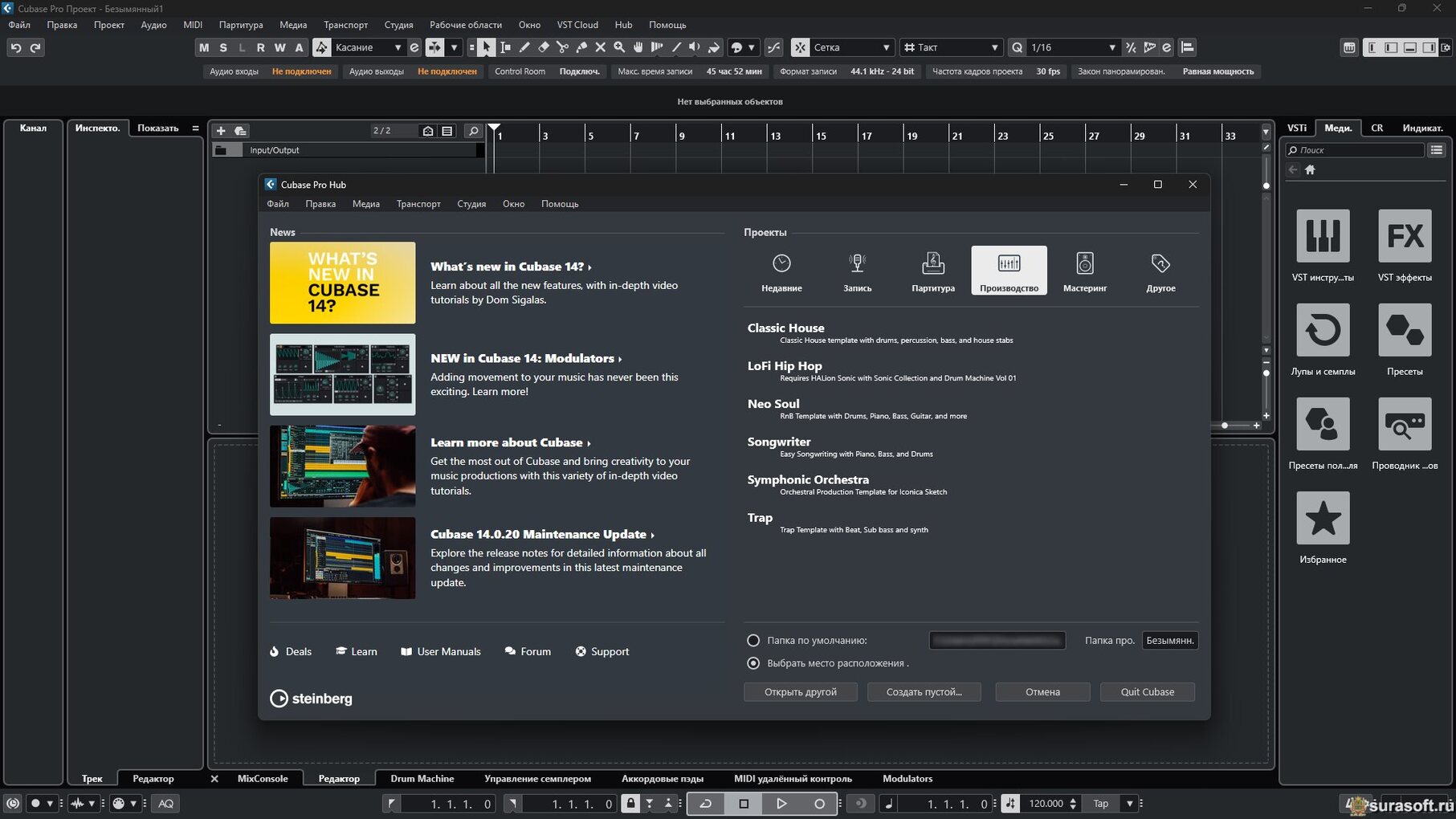Toggle Mute (M) state button

[204, 47]
